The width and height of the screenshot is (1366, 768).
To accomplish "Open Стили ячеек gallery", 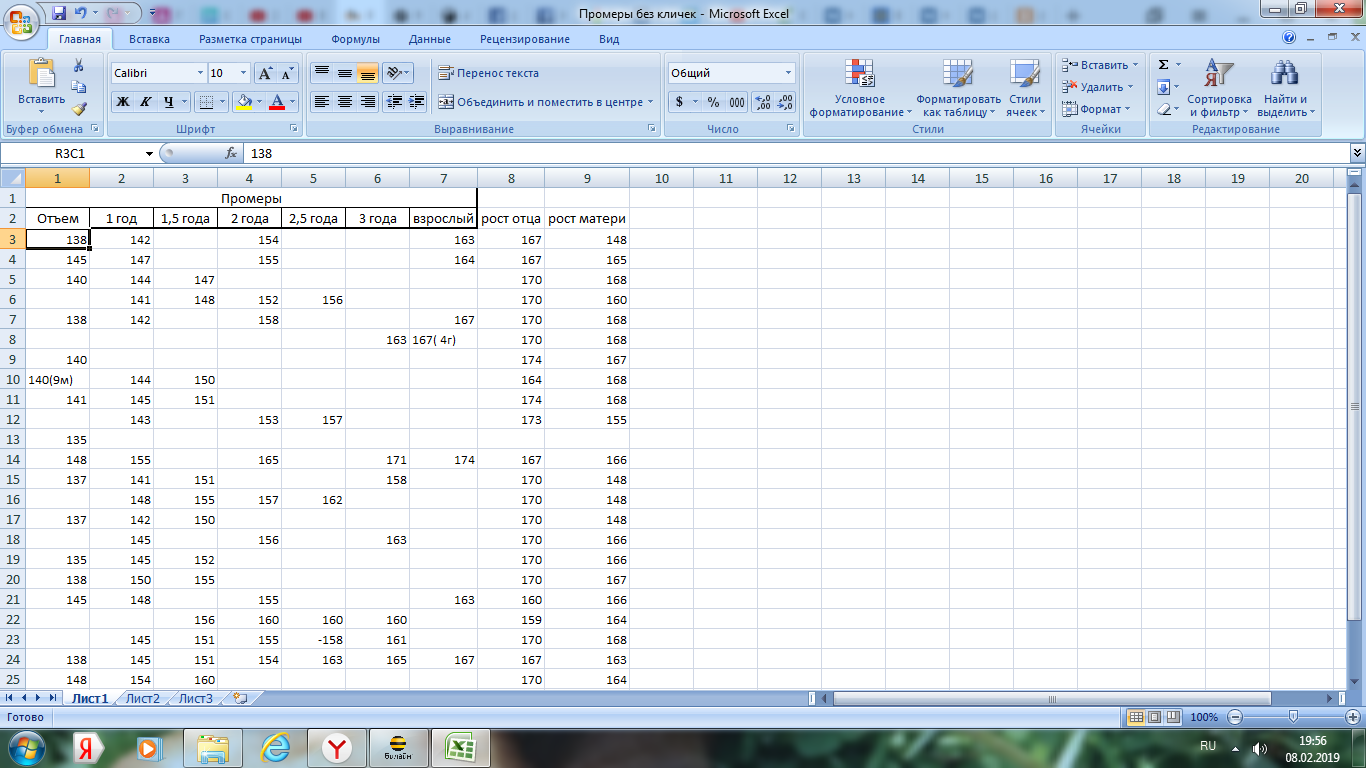I will pos(1025,88).
